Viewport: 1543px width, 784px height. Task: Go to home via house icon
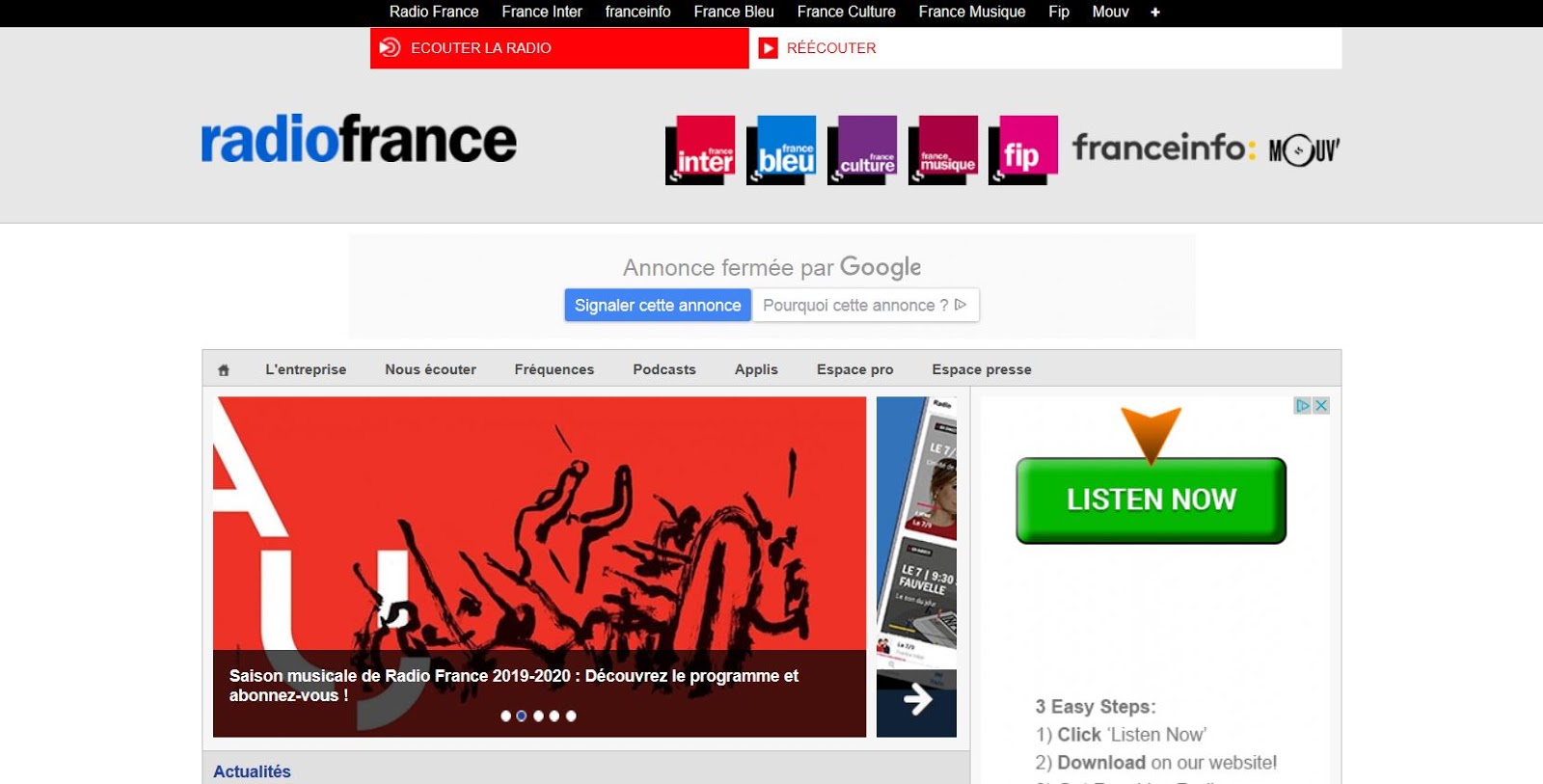(x=224, y=370)
